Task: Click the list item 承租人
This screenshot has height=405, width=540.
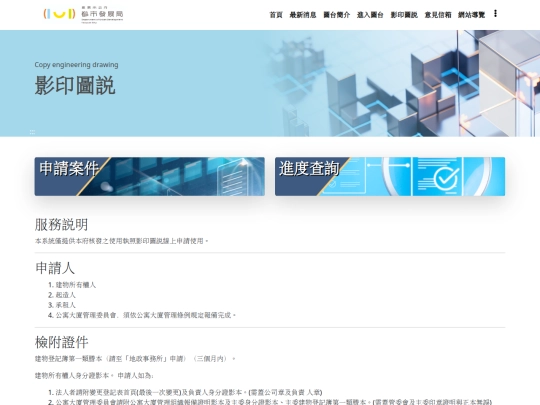Action: click(65, 305)
